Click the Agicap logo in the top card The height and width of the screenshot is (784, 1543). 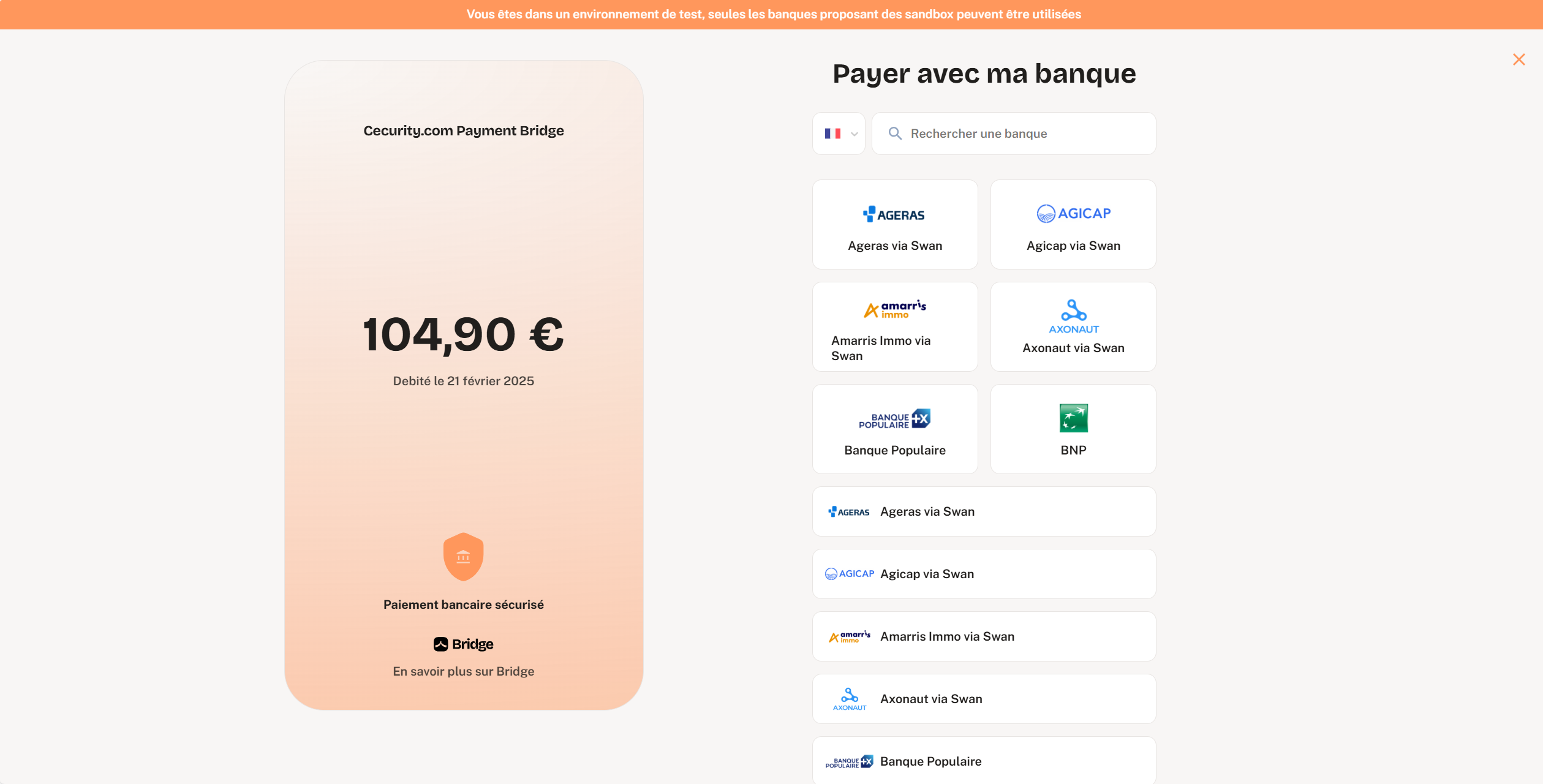[1073, 213]
